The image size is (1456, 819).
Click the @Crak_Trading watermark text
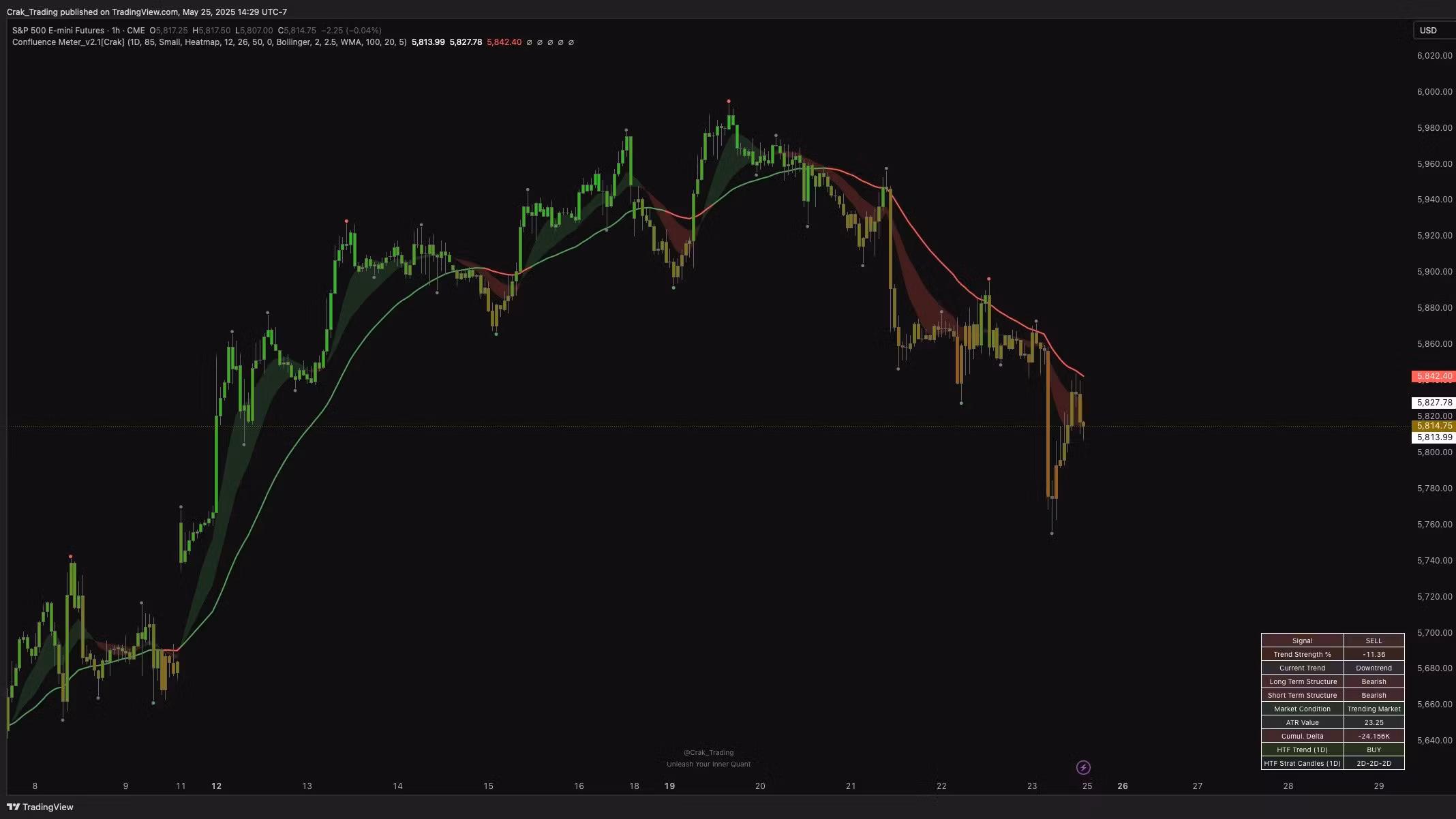point(708,752)
